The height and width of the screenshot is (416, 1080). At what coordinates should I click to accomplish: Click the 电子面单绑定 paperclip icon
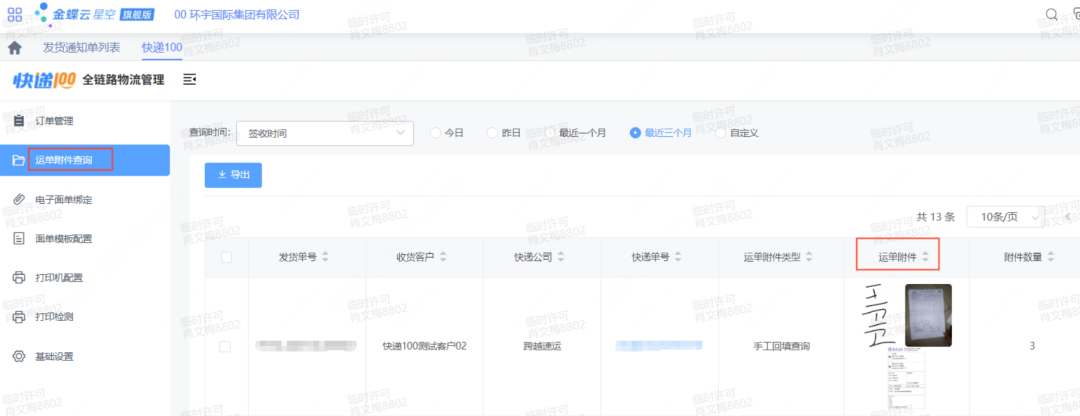pos(19,200)
